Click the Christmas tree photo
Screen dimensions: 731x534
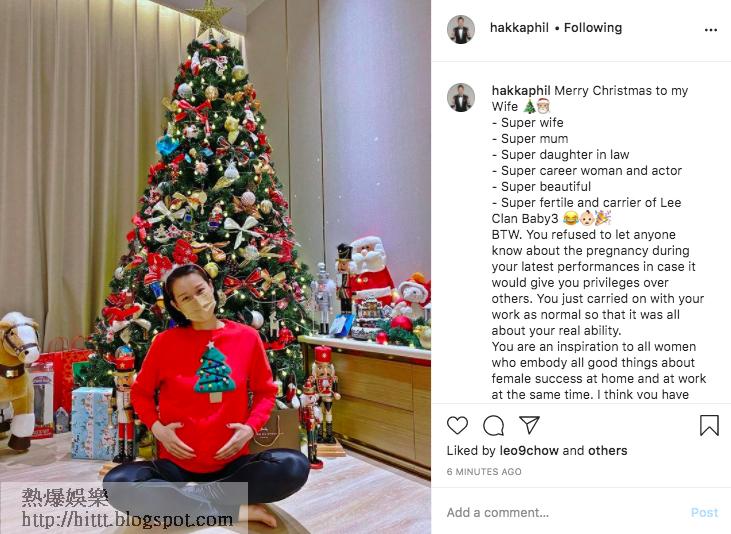pyautogui.click(x=215, y=267)
